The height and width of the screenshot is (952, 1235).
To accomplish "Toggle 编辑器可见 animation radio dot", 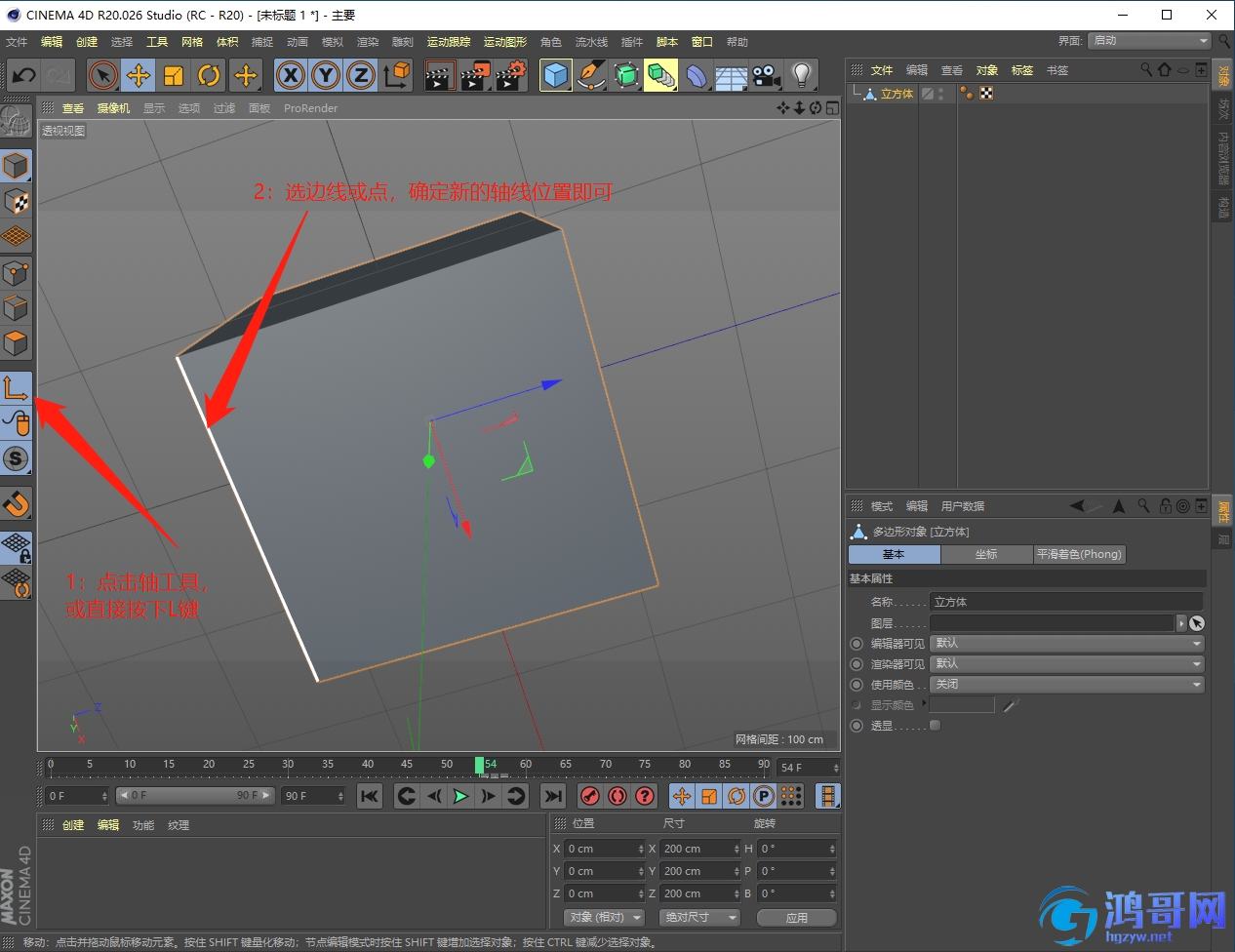I will [x=857, y=644].
